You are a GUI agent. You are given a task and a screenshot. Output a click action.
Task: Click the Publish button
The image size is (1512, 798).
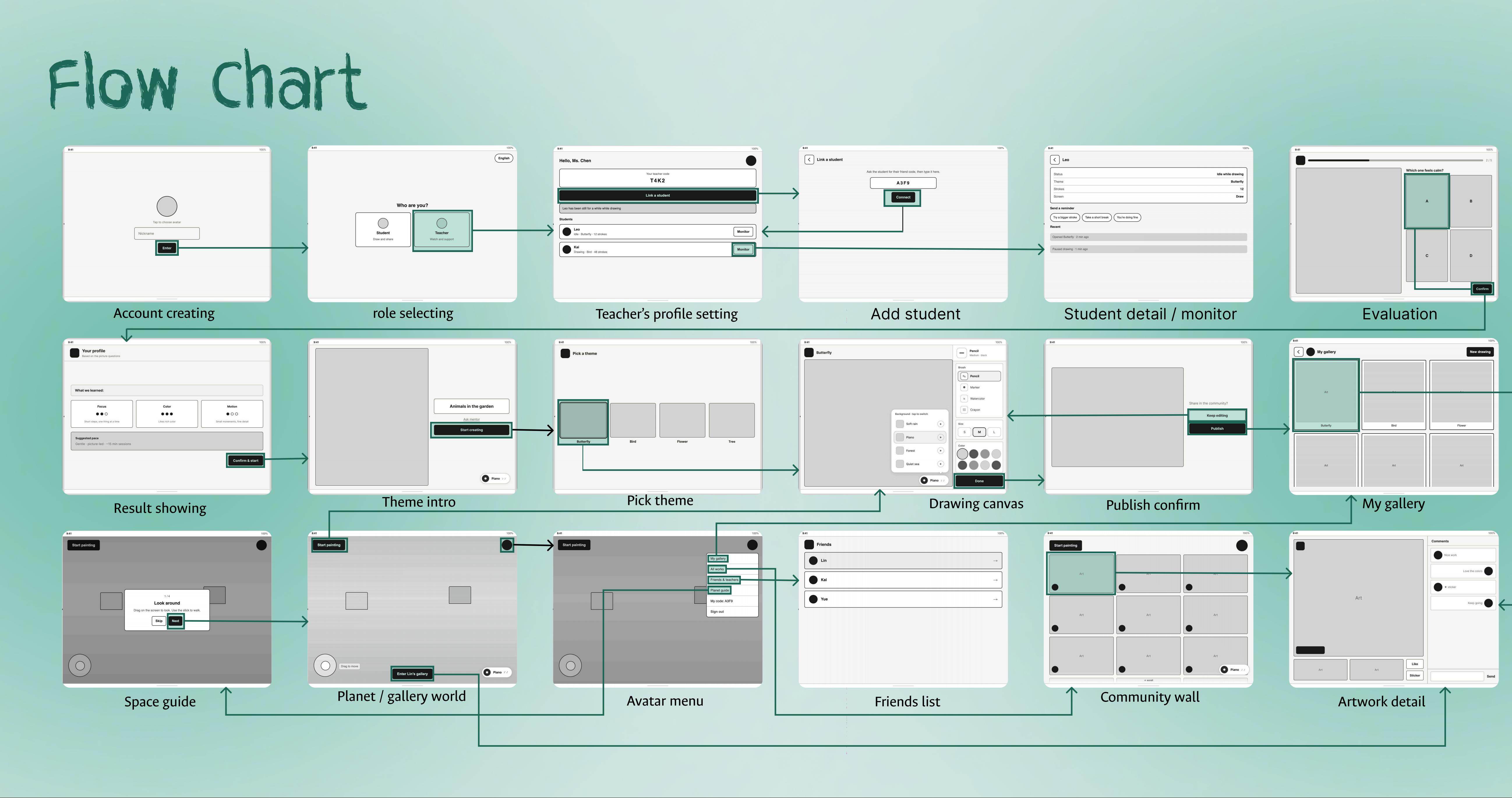point(1217,429)
